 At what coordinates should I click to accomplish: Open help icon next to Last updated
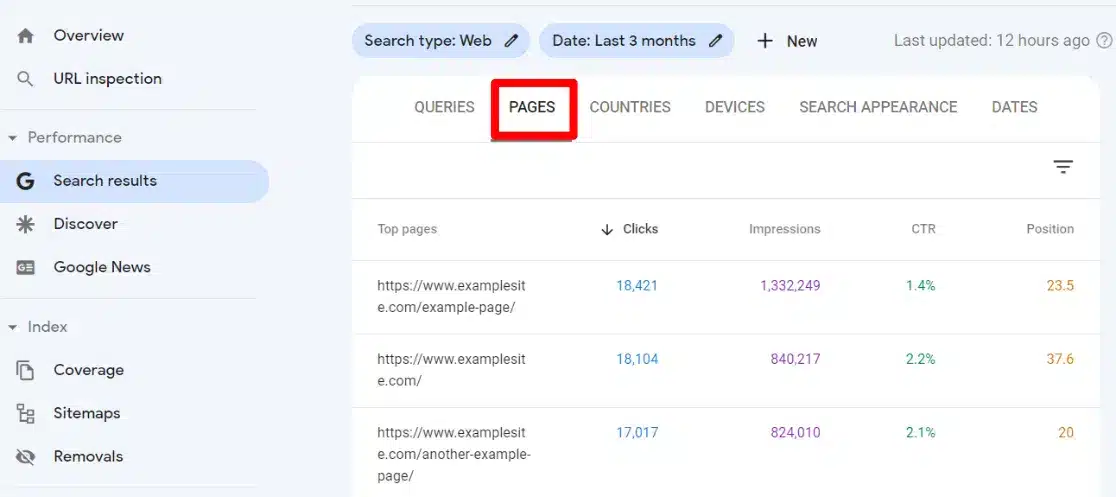pyautogui.click(x=1103, y=41)
